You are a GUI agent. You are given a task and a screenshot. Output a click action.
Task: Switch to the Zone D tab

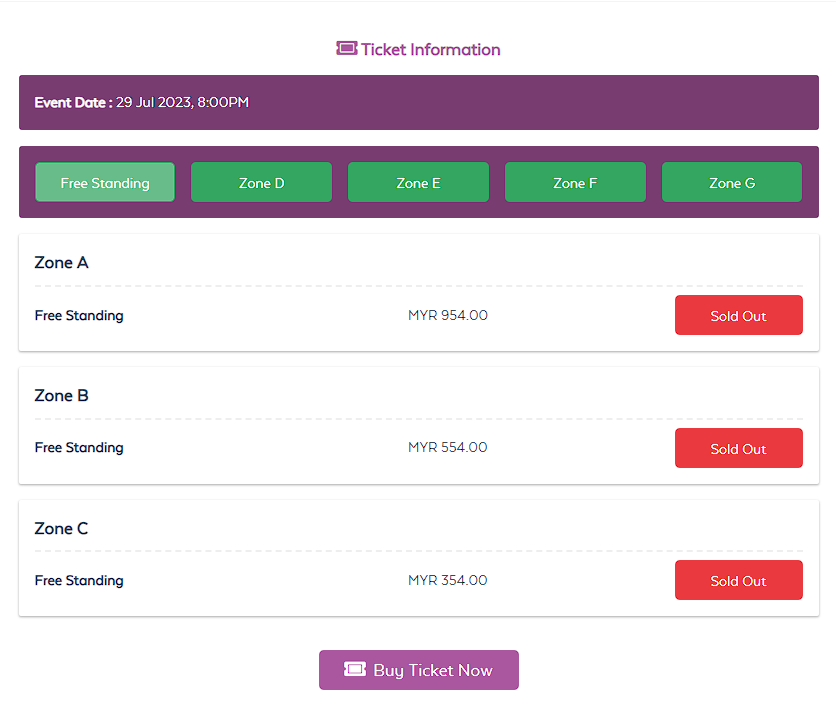click(261, 182)
